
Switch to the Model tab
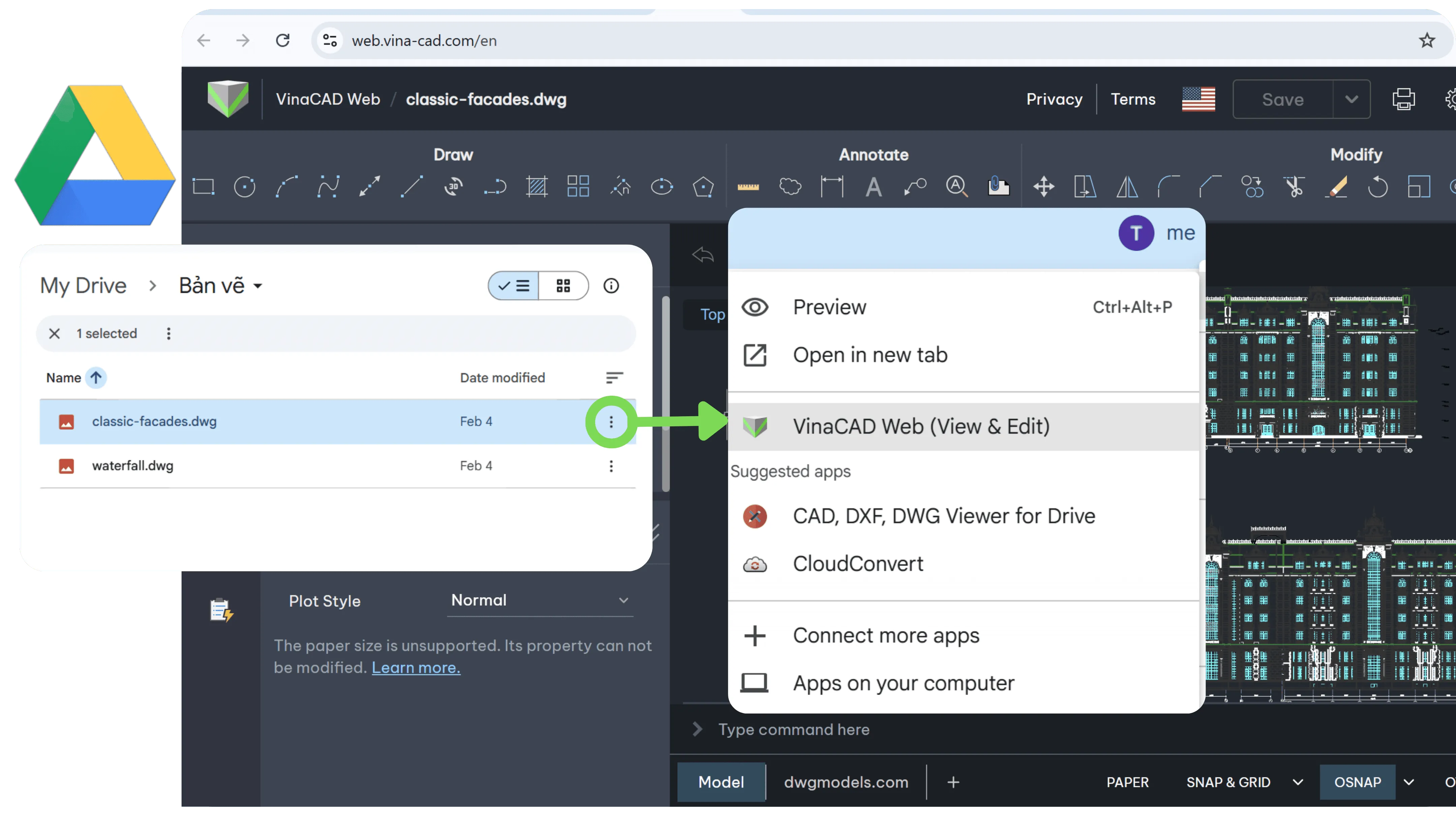[721, 782]
